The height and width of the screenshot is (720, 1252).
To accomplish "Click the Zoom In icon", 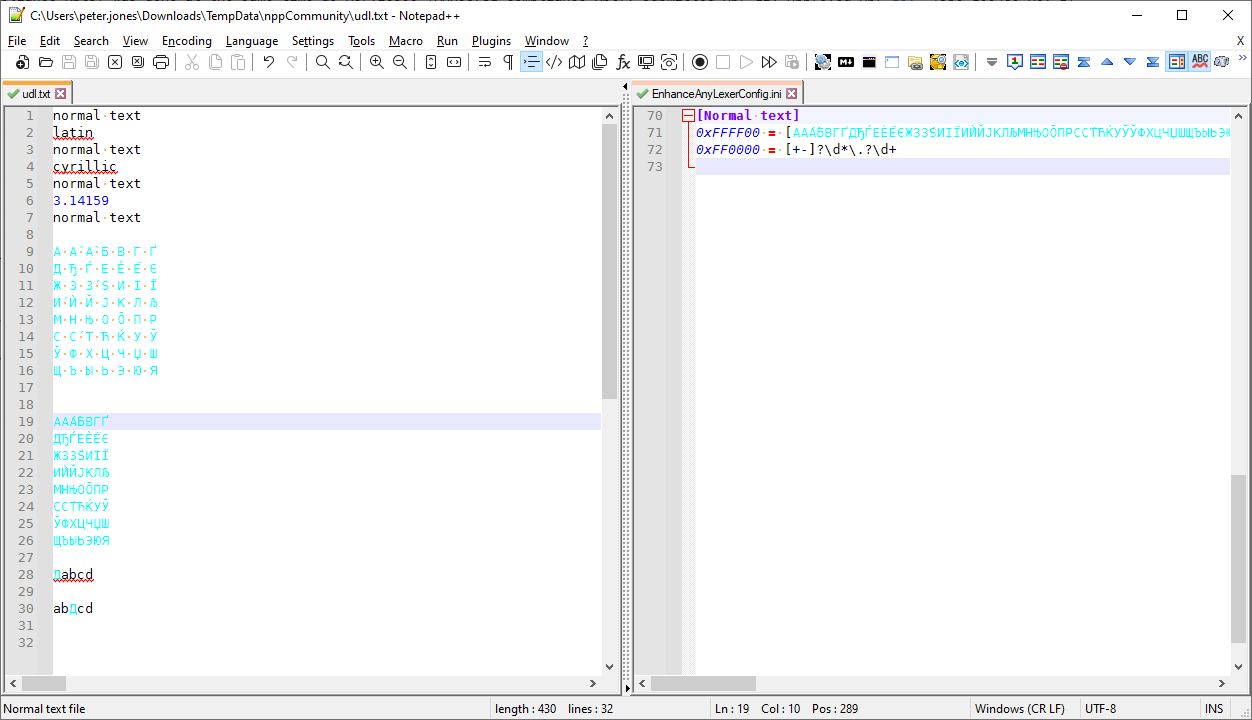I will click(x=377, y=62).
